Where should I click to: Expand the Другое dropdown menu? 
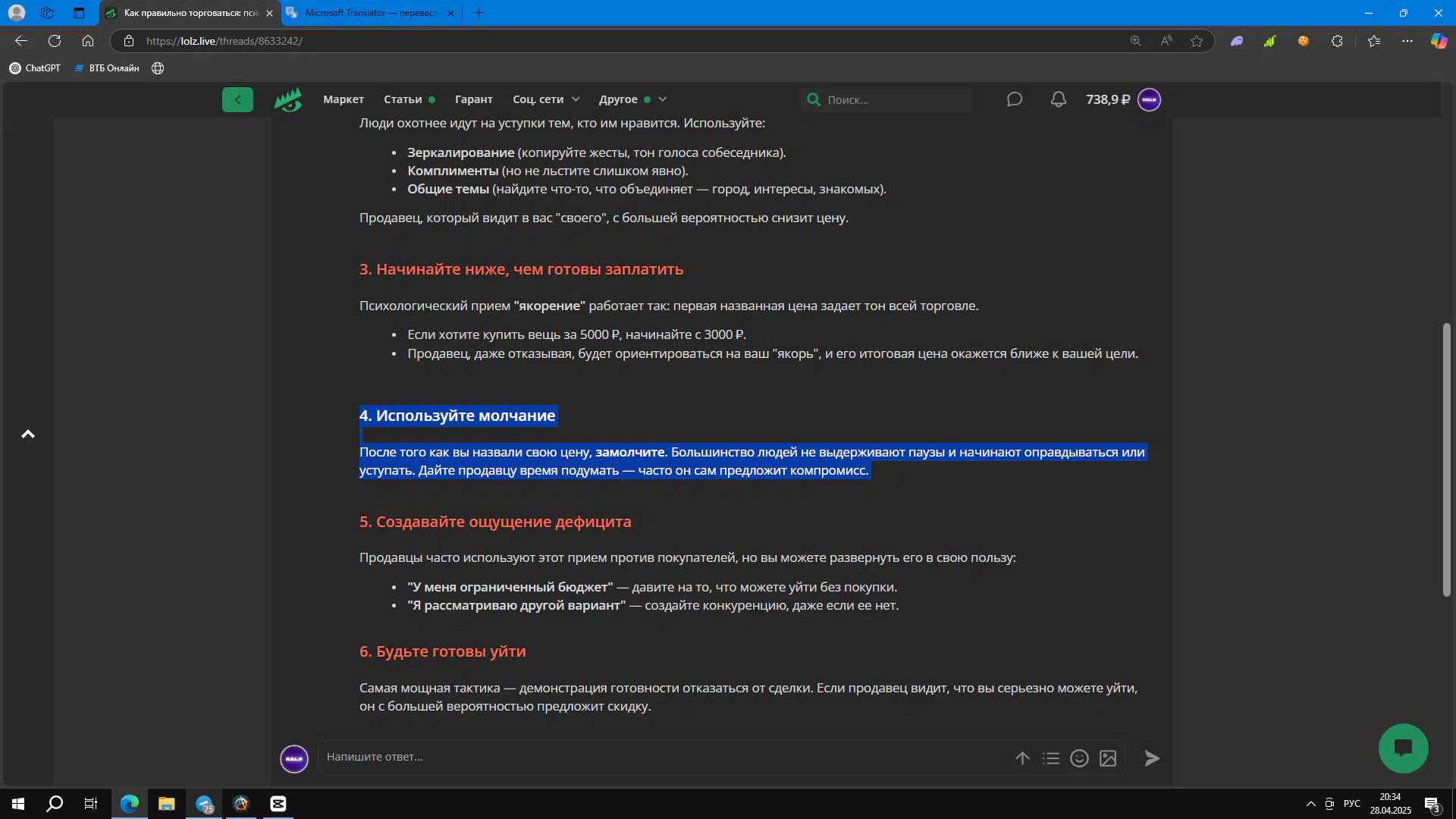click(x=632, y=99)
